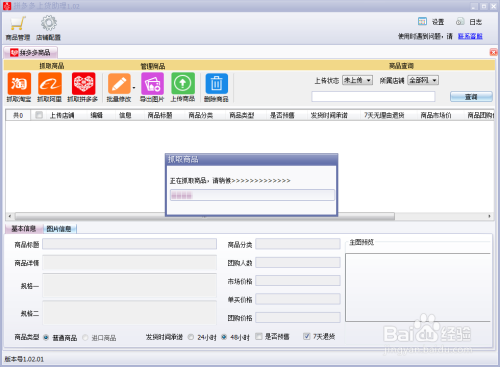
Task: Click 商品详情 input field
Action: pyautogui.click(x=129, y=262)
